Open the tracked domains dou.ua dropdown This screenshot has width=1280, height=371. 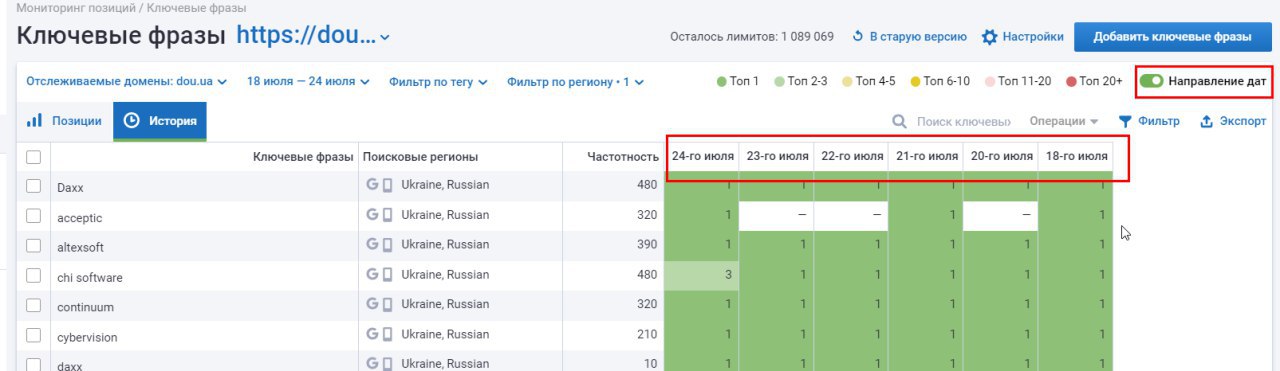[126, 81]
